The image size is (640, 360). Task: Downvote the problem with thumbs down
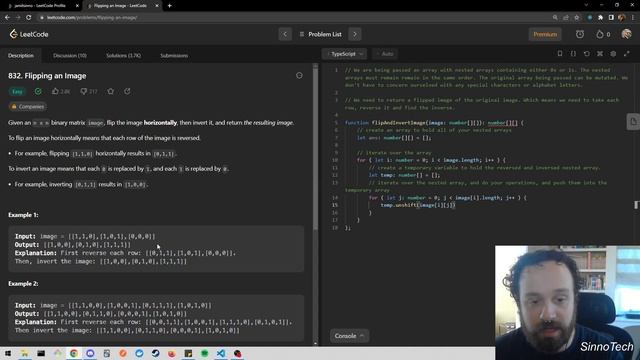(x=89, y=91)
